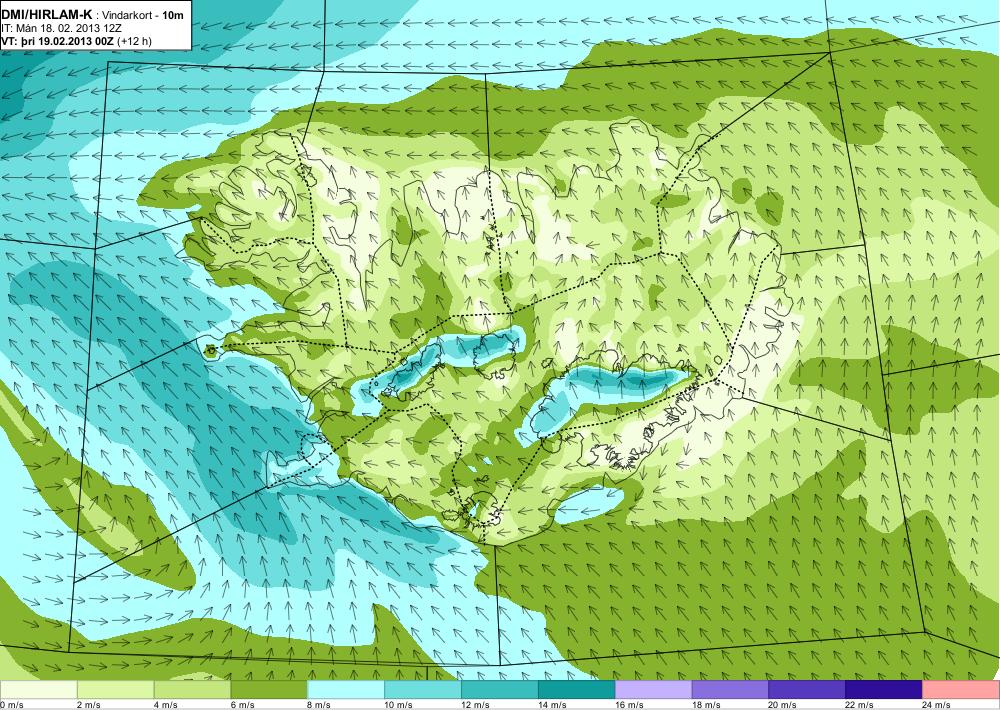
Task: Click the pink 24 m/s and above swatch
Action: coord(961,690)
